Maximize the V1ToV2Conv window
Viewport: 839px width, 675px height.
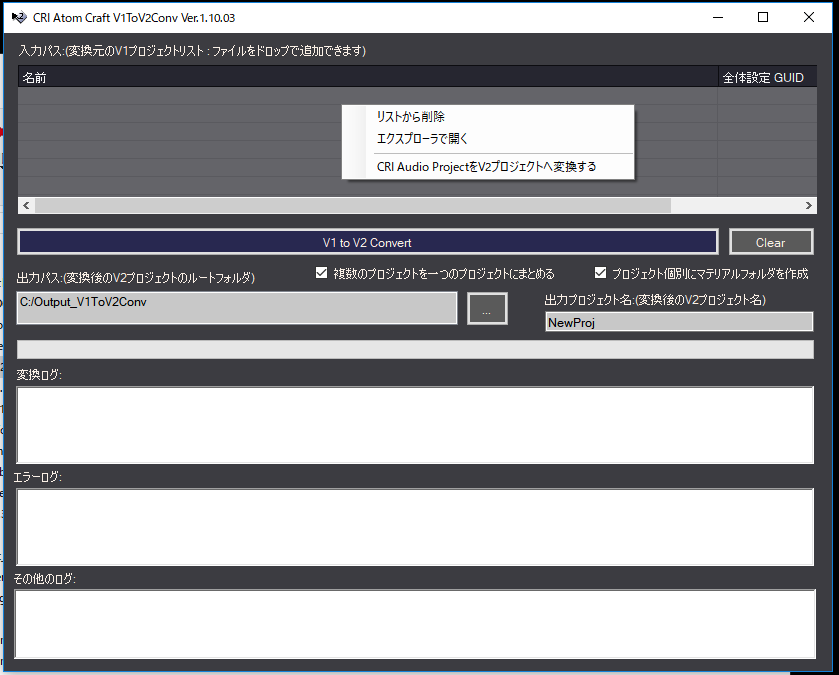[x=763, y=18]
